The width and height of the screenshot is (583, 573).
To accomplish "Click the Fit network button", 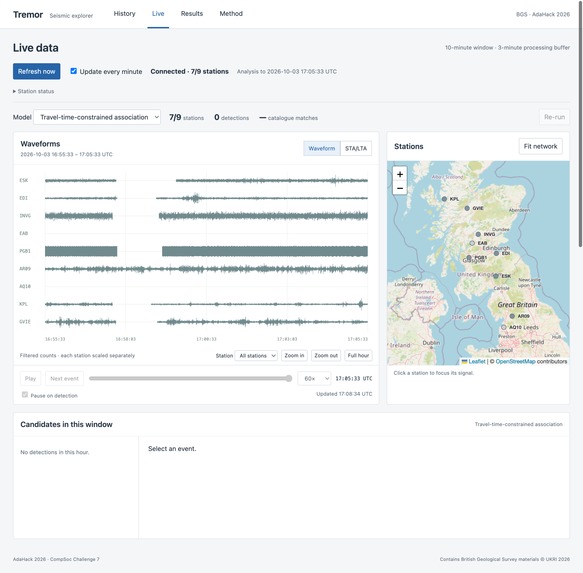I will [540, 147].
